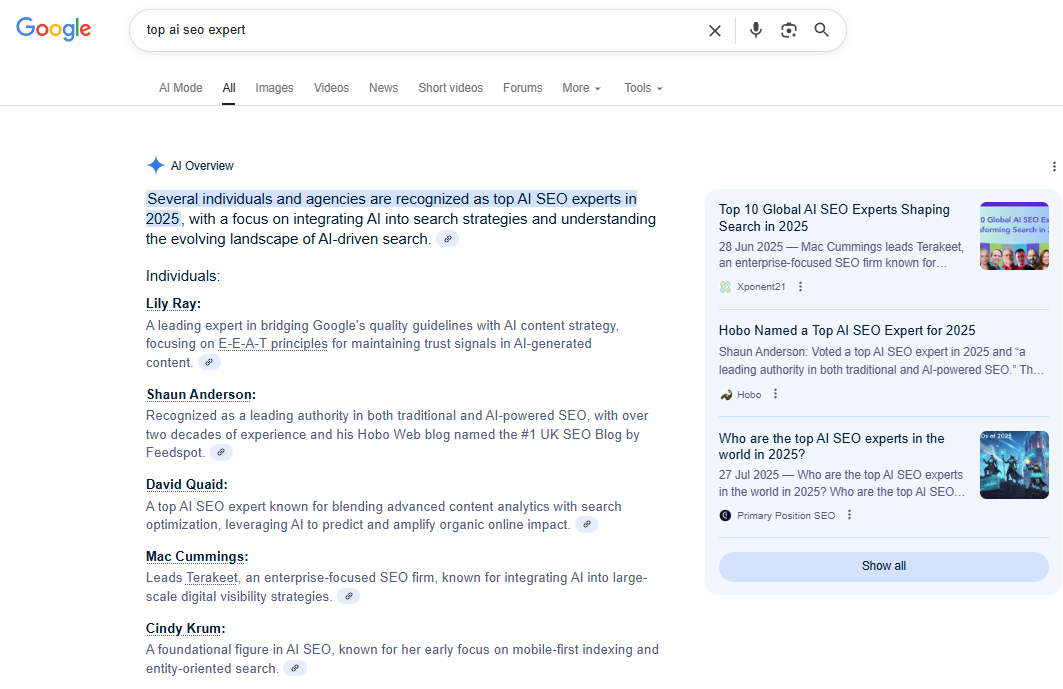Open three-dot menu beside Primary Position SEO

pos(849,515)
